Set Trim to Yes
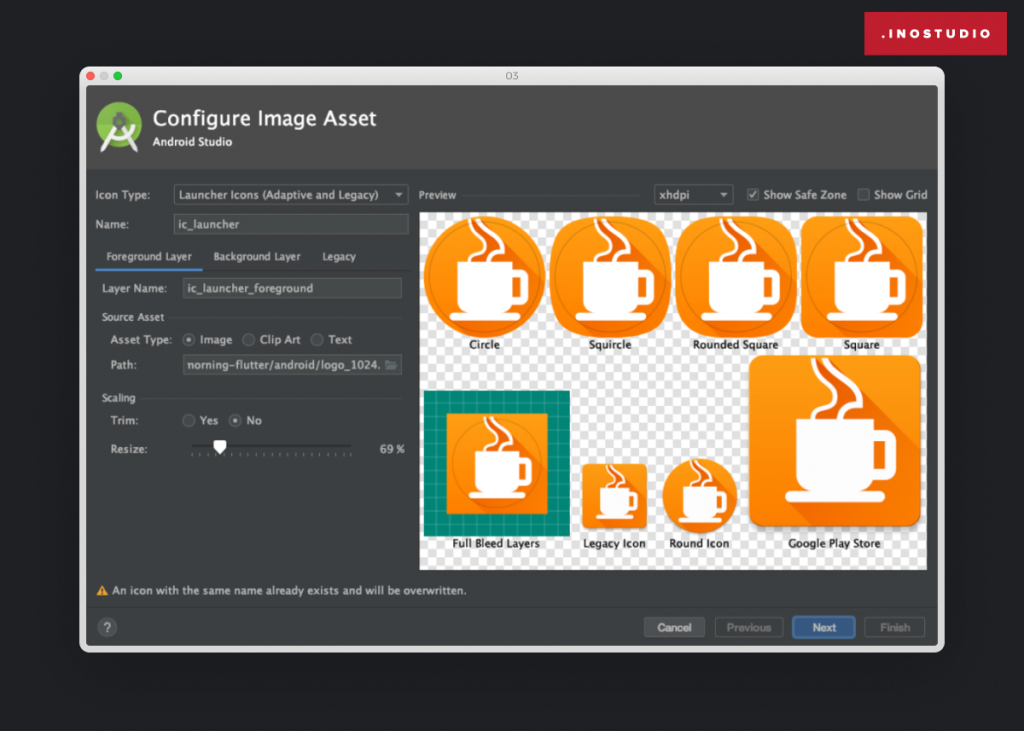The width and height of the screenshot is (1024, 731). pos(188,421)
